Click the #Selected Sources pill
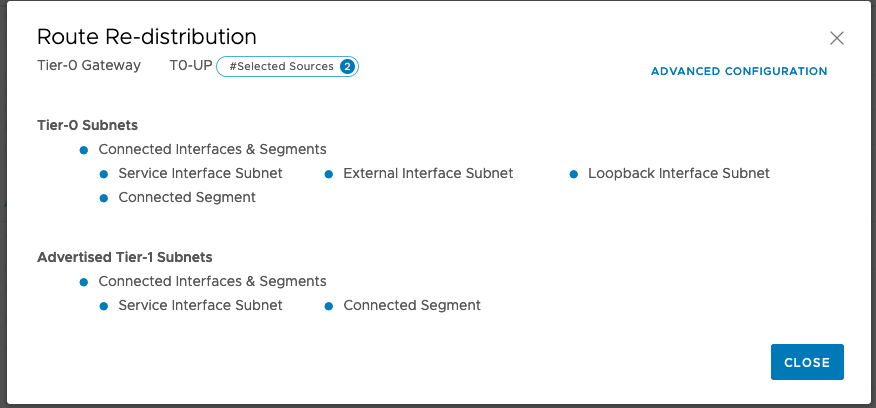876x408 pixels. coord(281,67)
